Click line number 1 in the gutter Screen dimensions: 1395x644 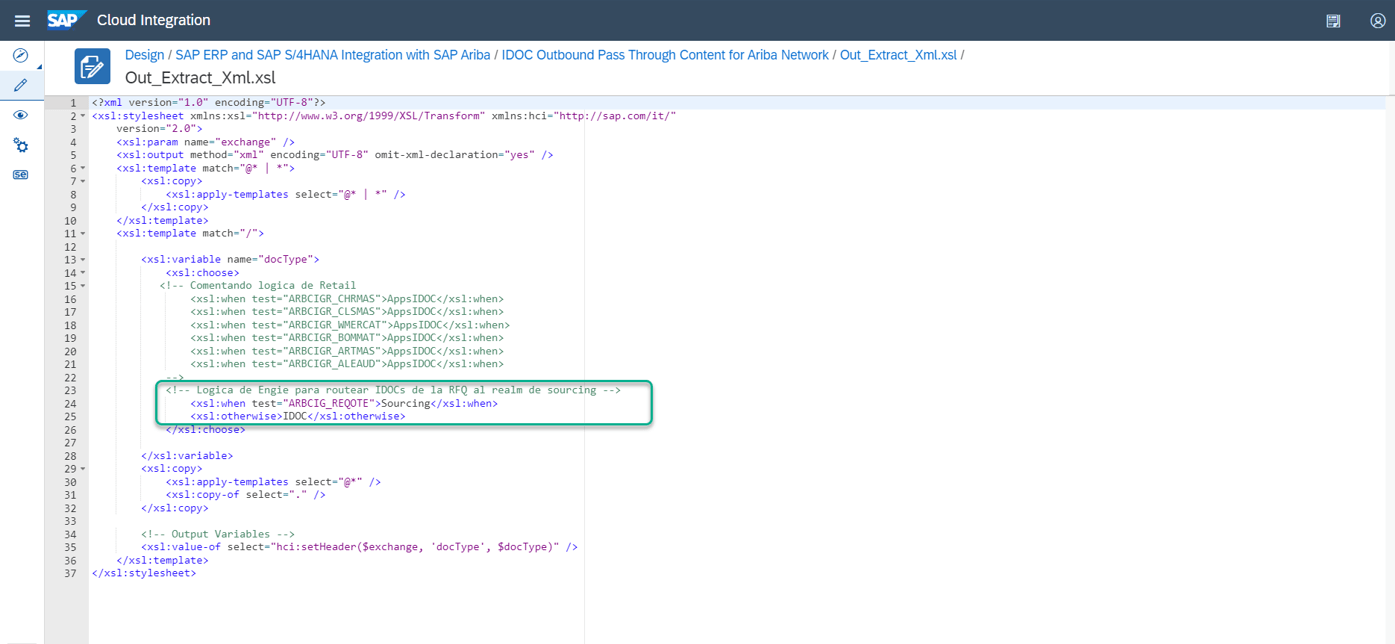point(72,103)
